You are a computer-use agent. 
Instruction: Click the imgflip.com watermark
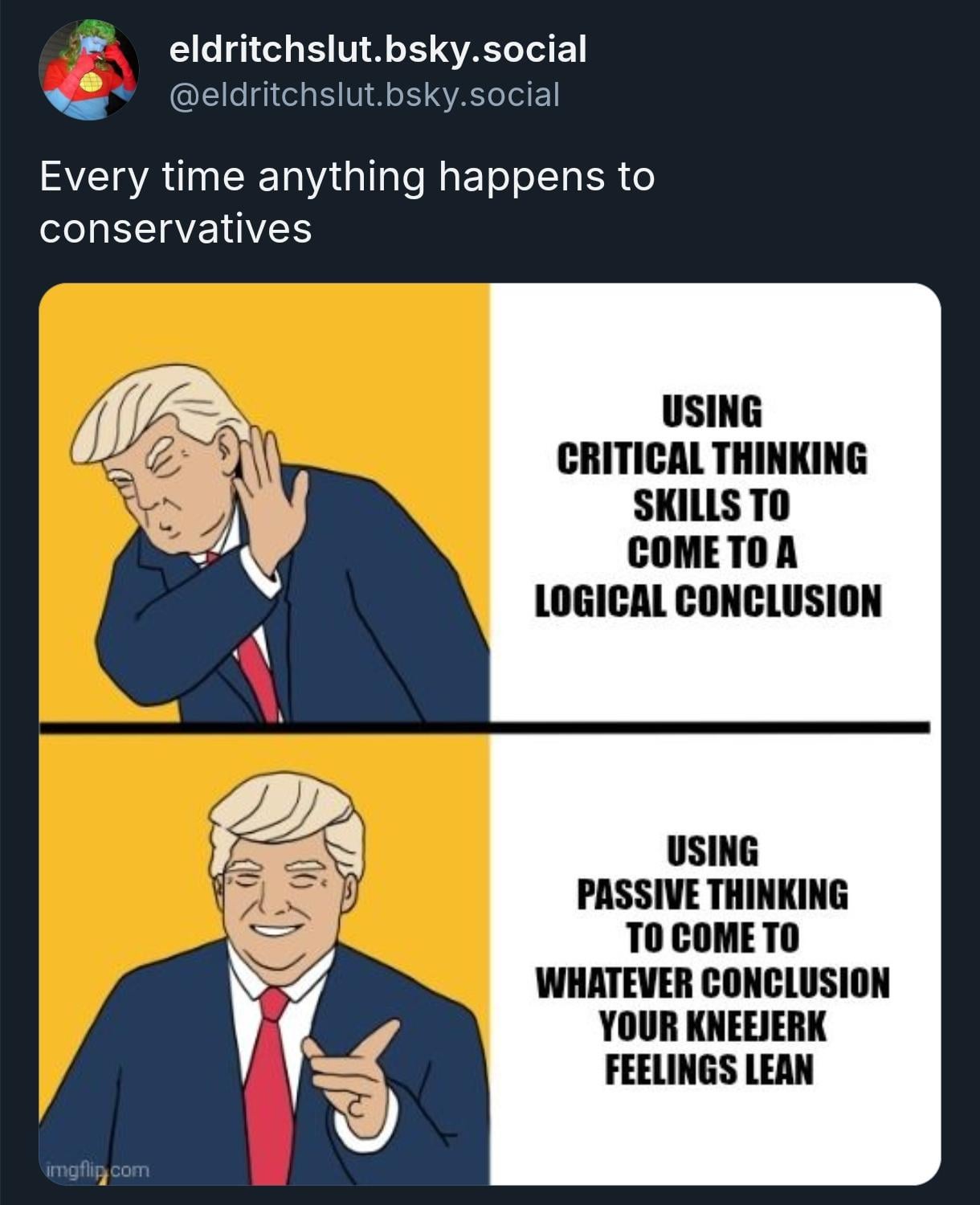(97, 1170)
